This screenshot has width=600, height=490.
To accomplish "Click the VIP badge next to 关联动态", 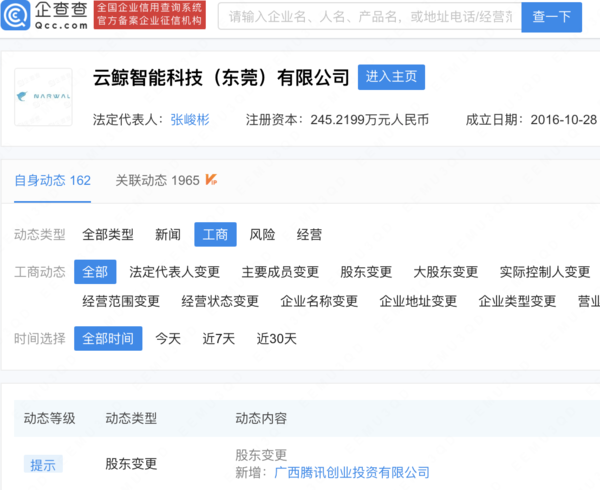I will 211,179.
